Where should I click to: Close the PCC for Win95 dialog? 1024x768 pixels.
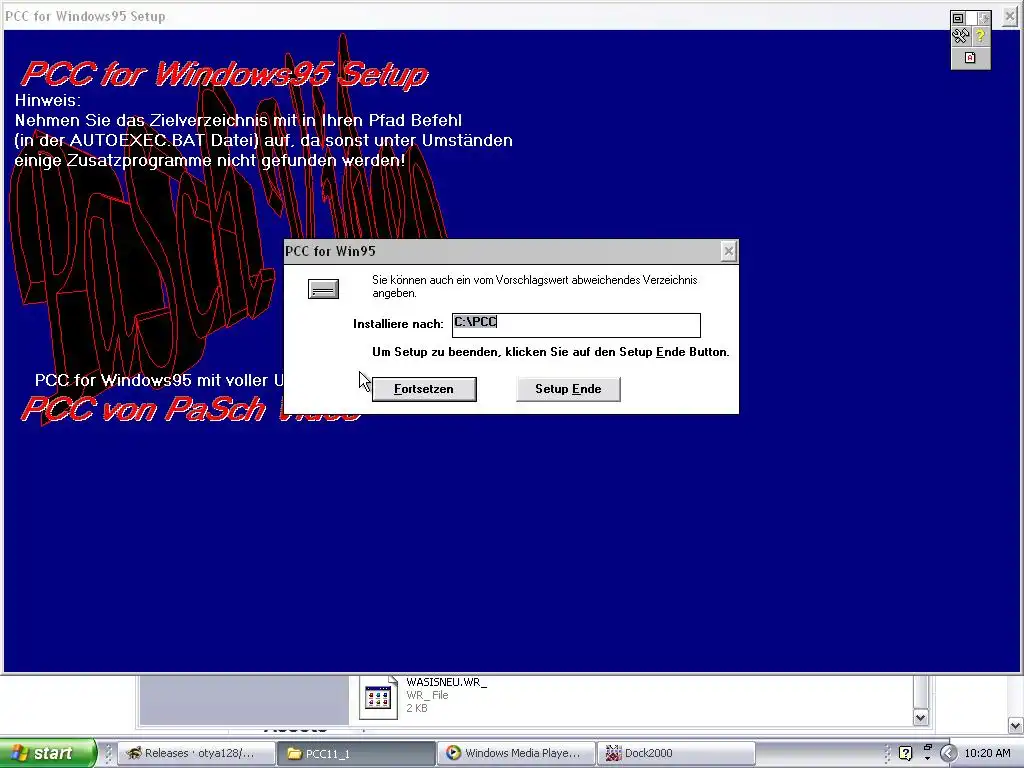pyautogui.click(x=729, y=251)
